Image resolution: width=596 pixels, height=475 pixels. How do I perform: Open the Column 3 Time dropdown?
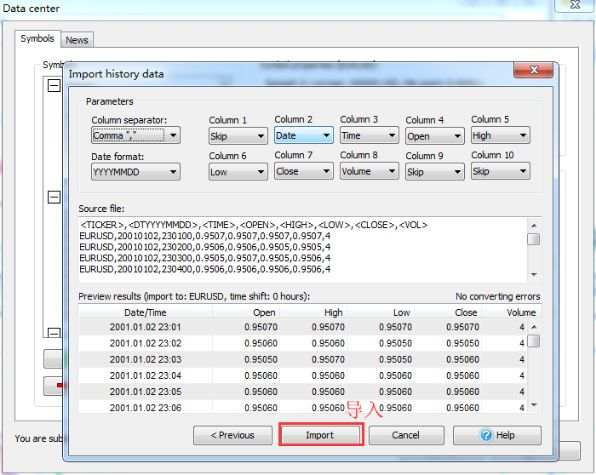(x=369, y=135)
